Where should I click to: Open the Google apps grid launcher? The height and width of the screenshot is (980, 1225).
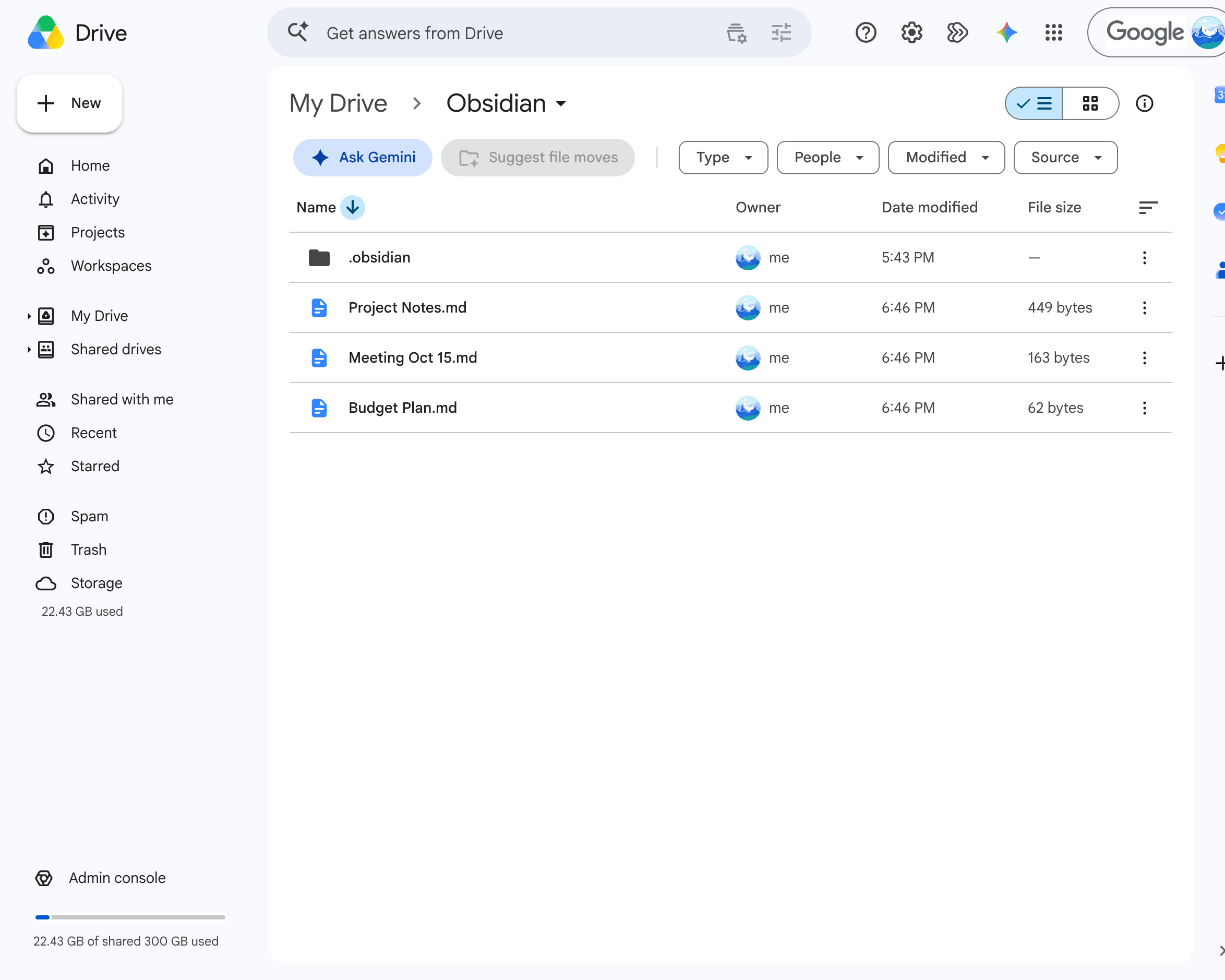click(1053, 33)
